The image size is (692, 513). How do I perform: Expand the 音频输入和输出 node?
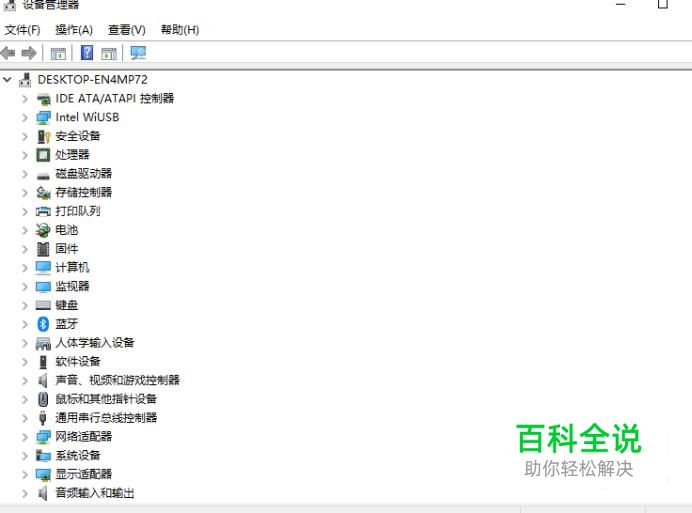coord(25,493)
